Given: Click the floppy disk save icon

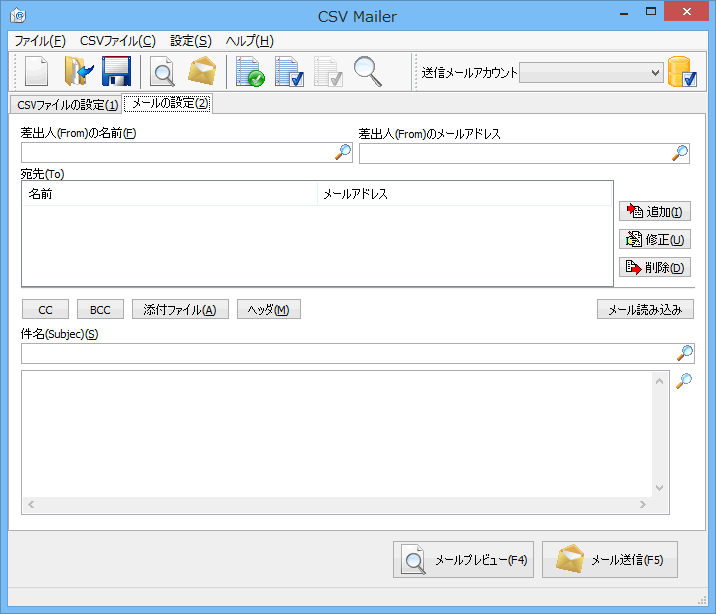Looking at the screenshot, I should coord(117,72).
